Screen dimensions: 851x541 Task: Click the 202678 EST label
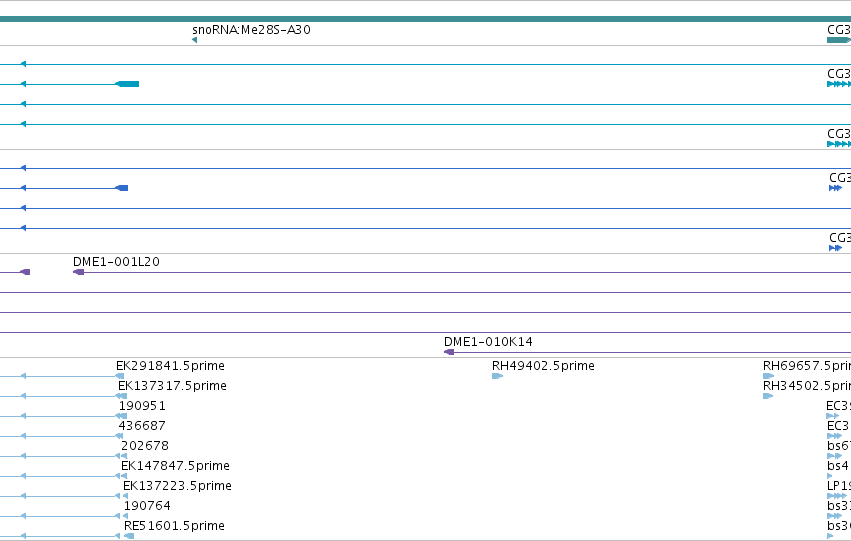(145, 446)
